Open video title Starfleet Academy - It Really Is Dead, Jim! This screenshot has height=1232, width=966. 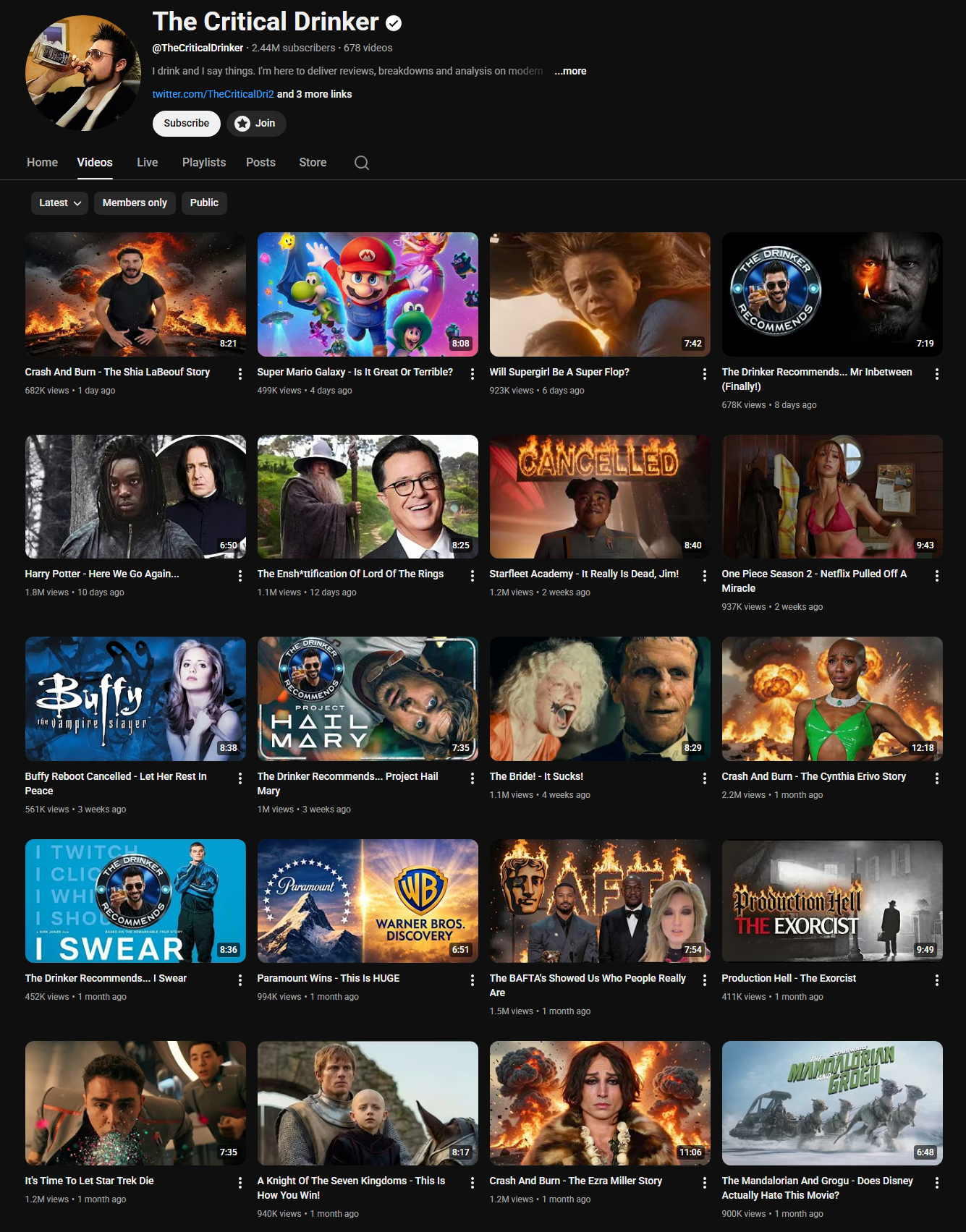click(584, 574)
